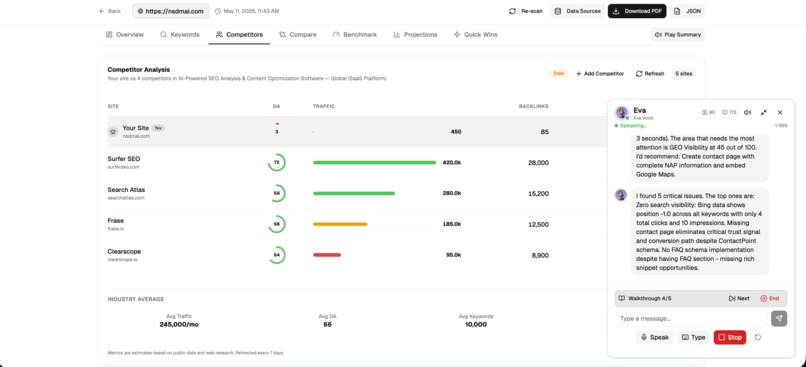View the Projections tab
806x367 pixels.
tap(415, 34)
